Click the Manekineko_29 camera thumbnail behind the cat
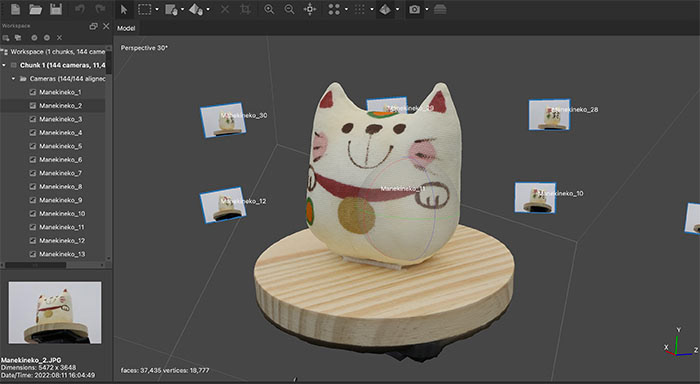700x384 pixels. pos(387,104)
